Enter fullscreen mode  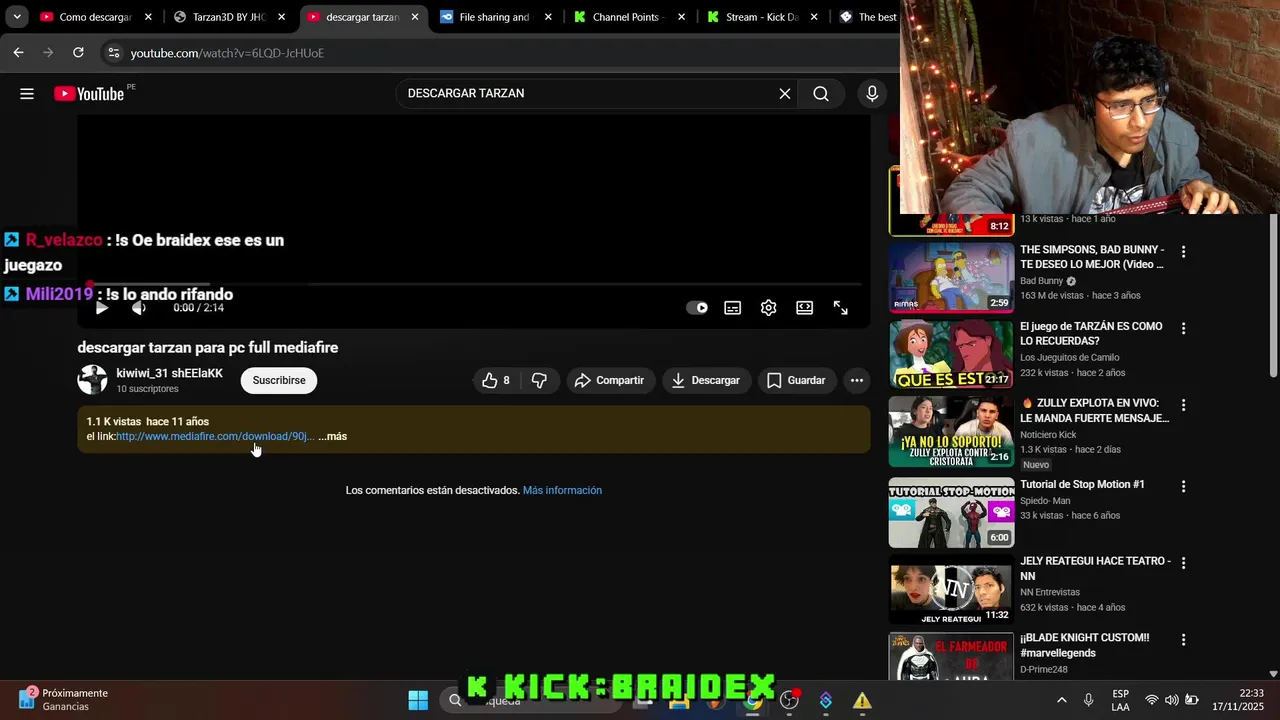tap(840, 308)
